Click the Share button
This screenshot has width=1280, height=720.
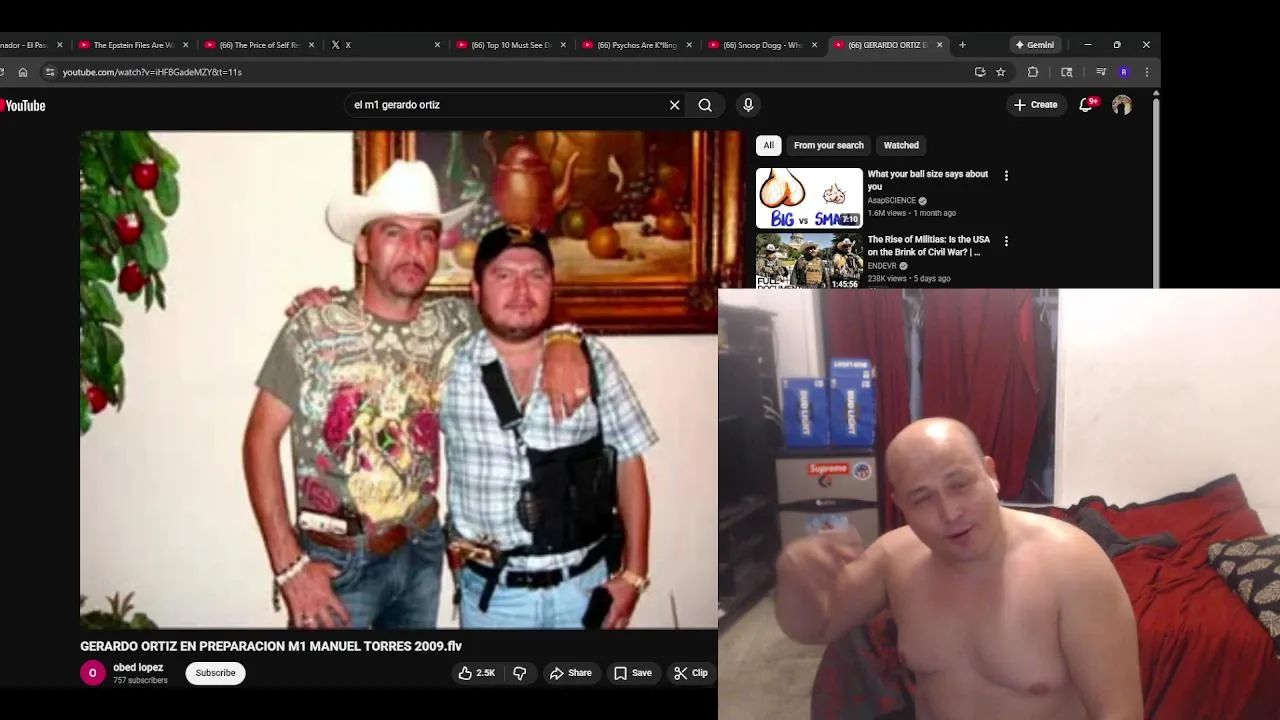tap(570, 673)
